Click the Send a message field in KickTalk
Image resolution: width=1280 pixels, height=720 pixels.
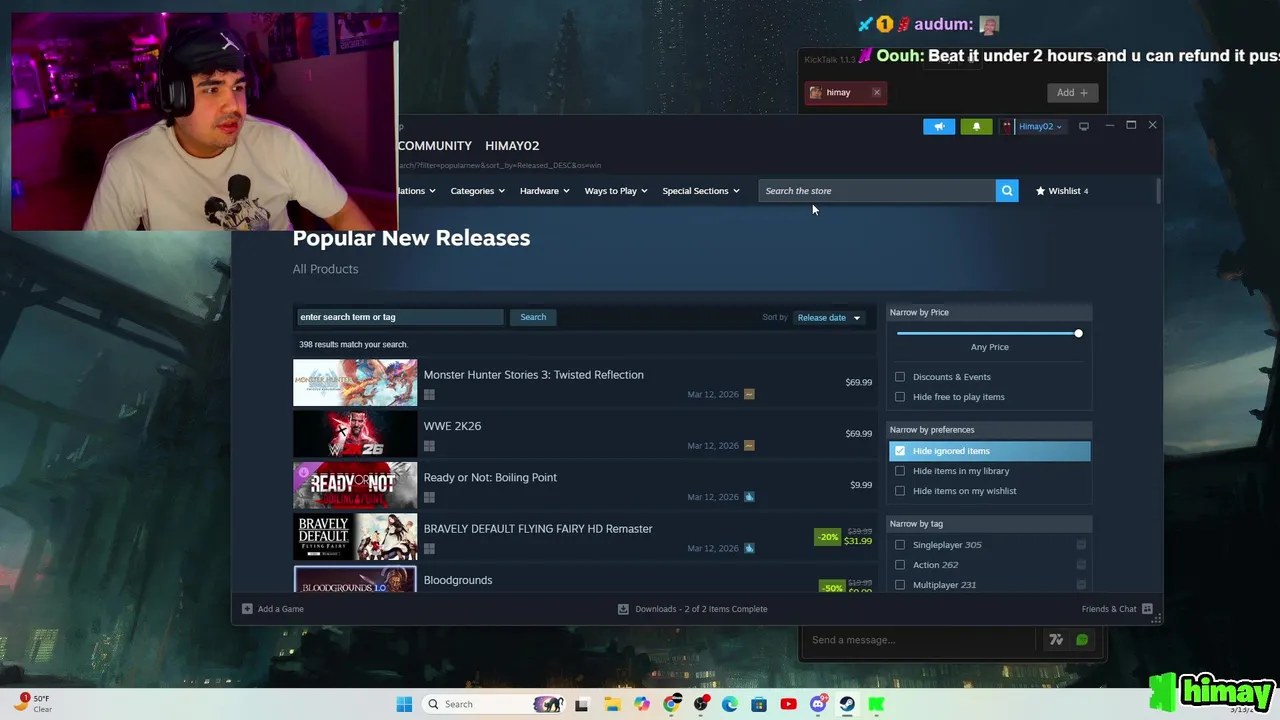(920, 640)
